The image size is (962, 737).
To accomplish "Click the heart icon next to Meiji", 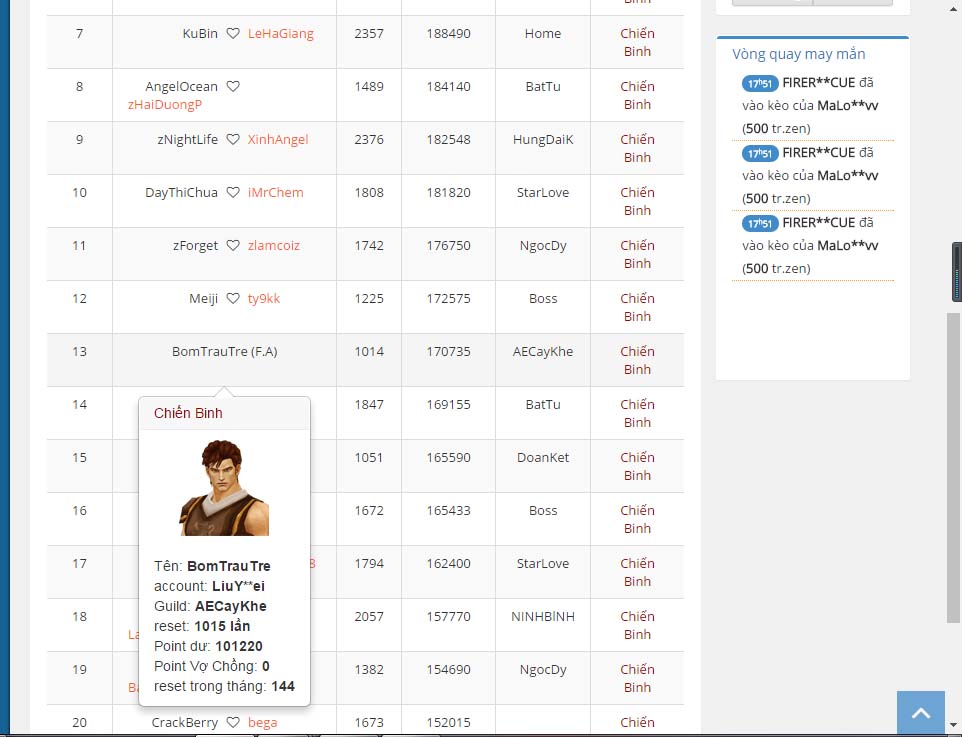I will coord(233,299).
